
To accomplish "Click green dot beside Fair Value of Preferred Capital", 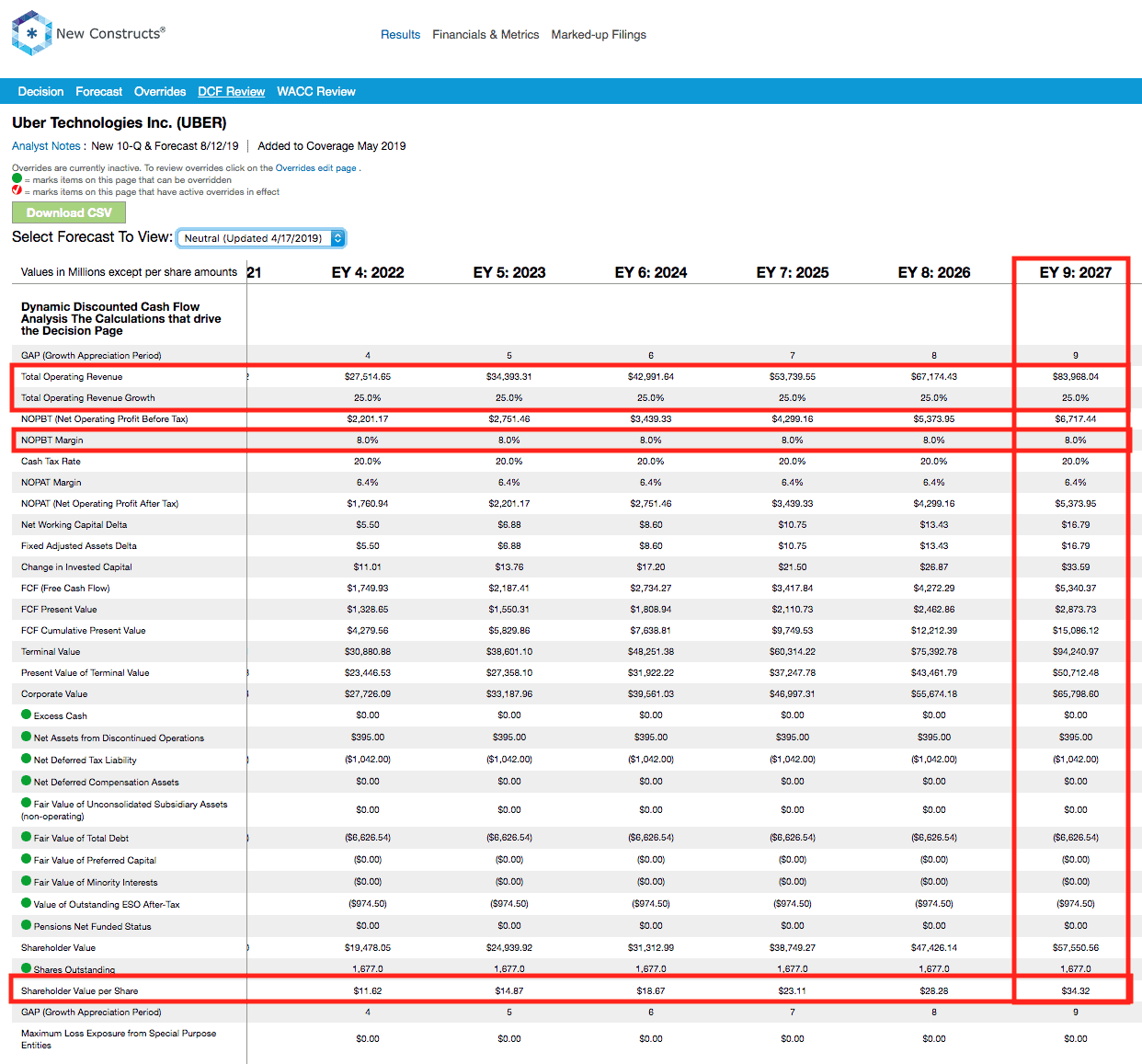I will tap(27, 859).
